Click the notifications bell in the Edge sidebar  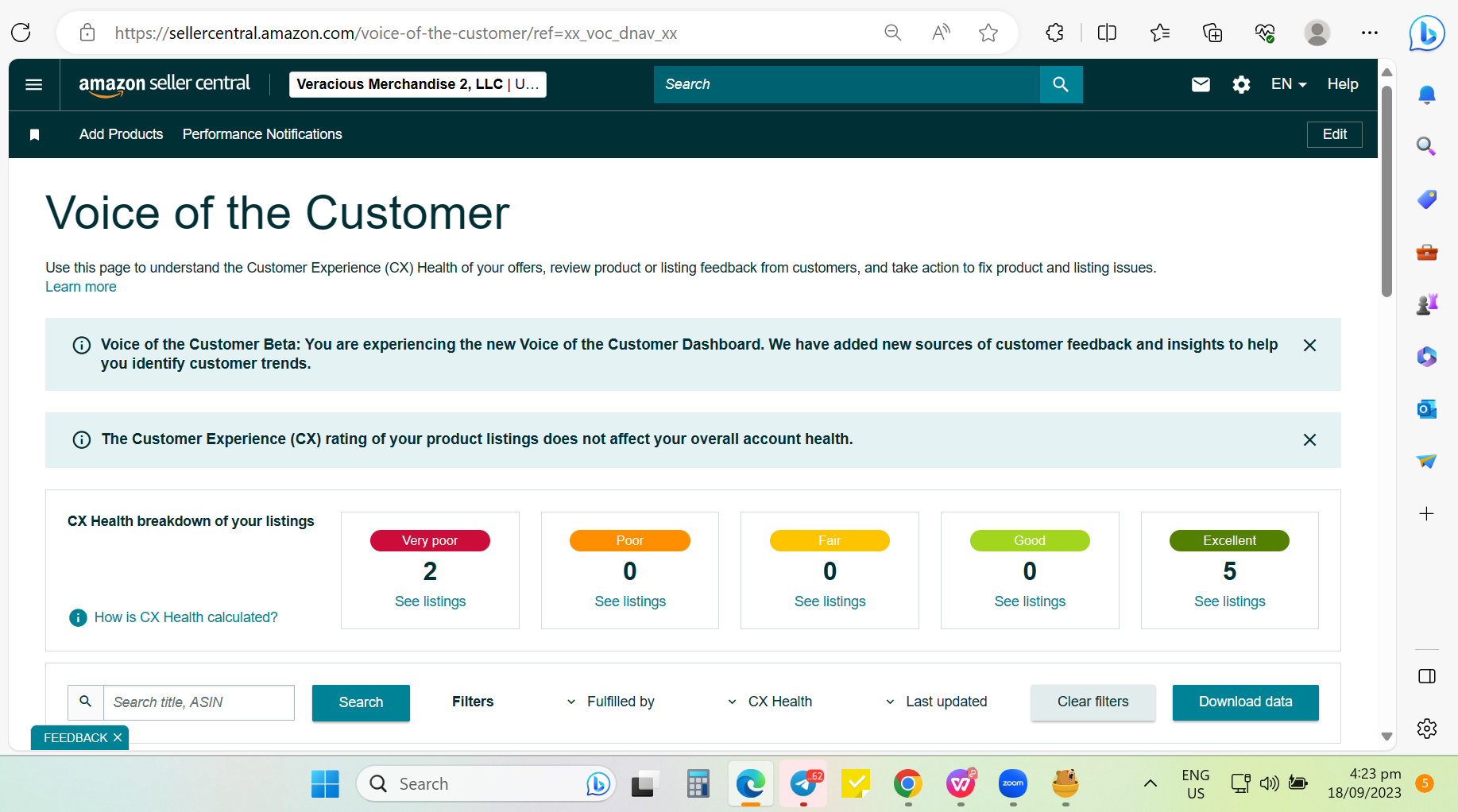pos(1427,95)
